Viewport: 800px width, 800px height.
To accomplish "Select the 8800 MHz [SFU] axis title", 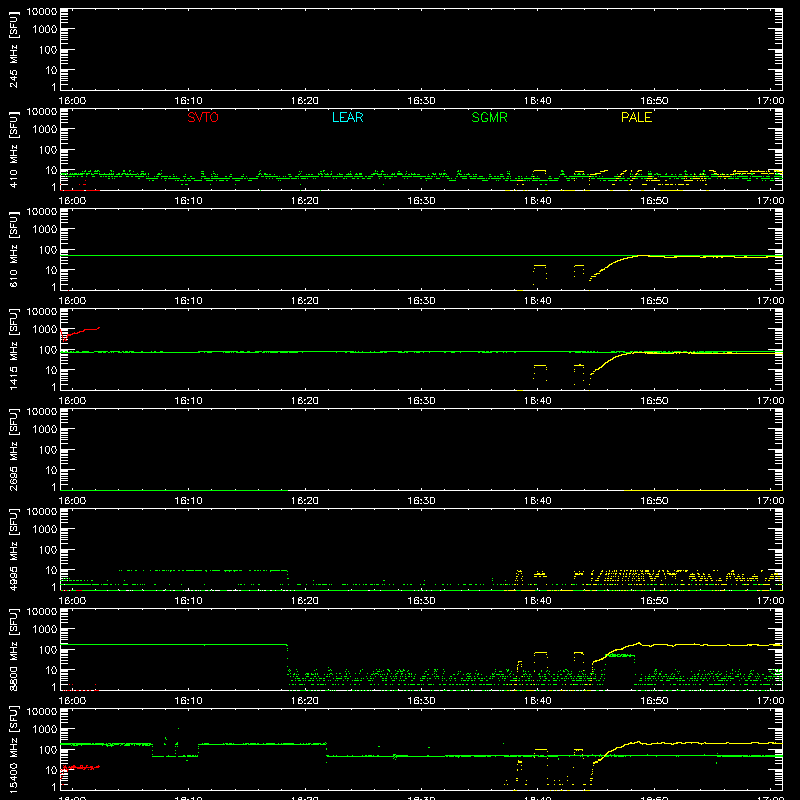I will (13, 649).
